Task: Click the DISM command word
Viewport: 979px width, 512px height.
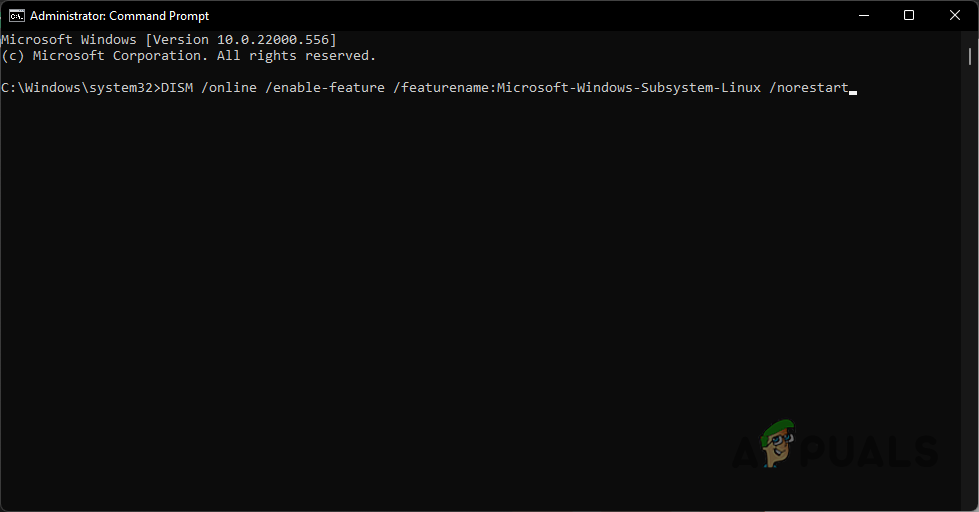Action: (176, 88)
